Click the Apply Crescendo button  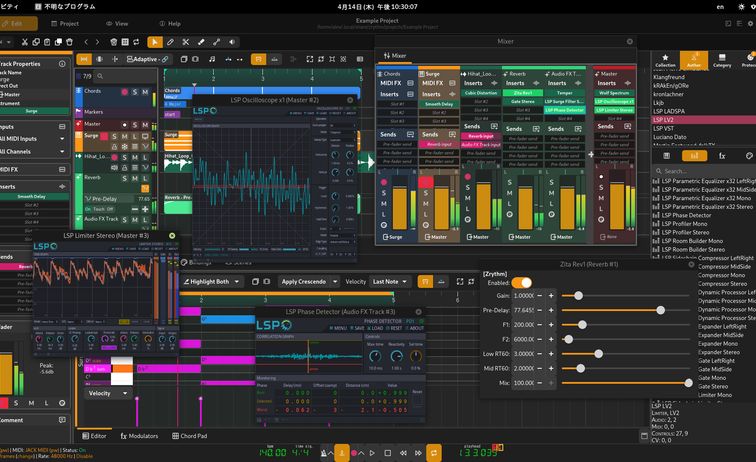click(306, 282)
